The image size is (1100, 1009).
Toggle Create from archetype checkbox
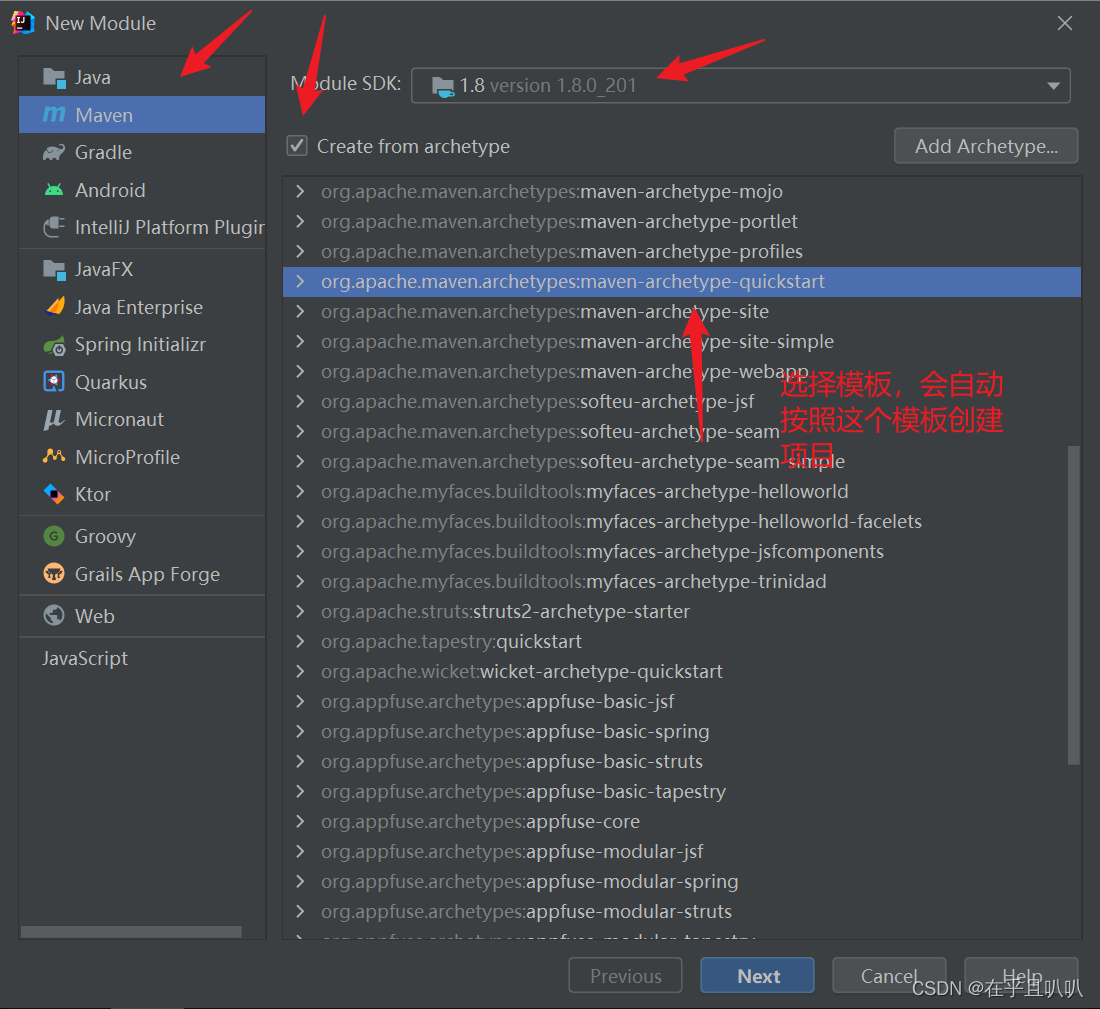[297, 146]
